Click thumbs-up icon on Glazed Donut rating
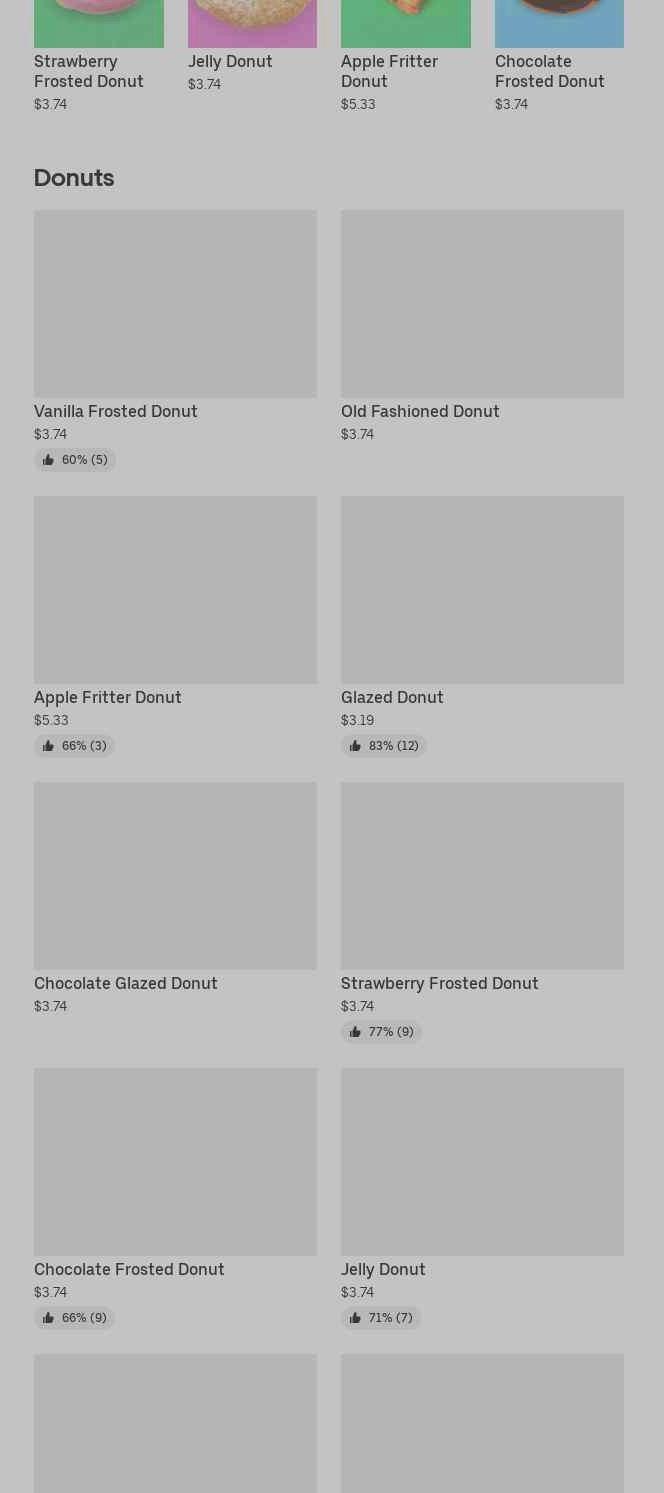664x1493 pixels. (355, 746)
